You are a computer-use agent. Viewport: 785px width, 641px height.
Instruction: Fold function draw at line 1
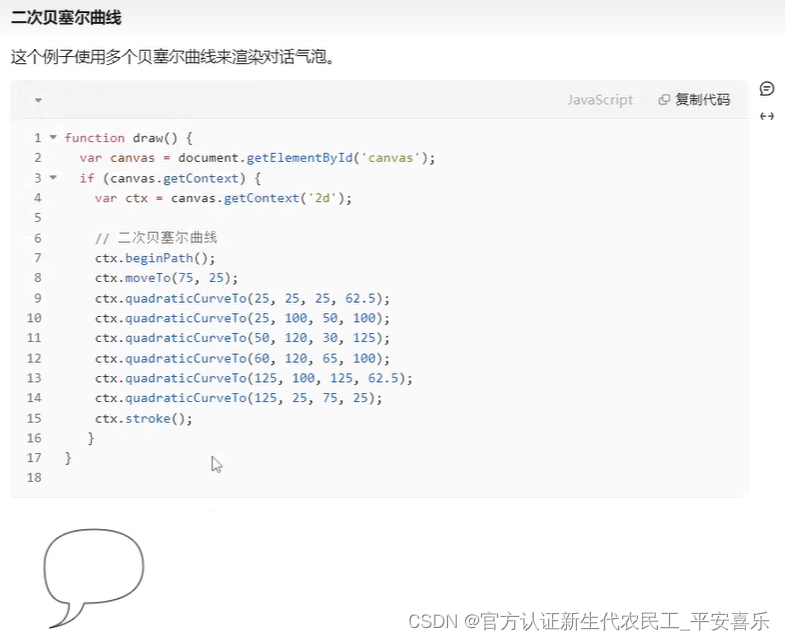pos(53,137)
